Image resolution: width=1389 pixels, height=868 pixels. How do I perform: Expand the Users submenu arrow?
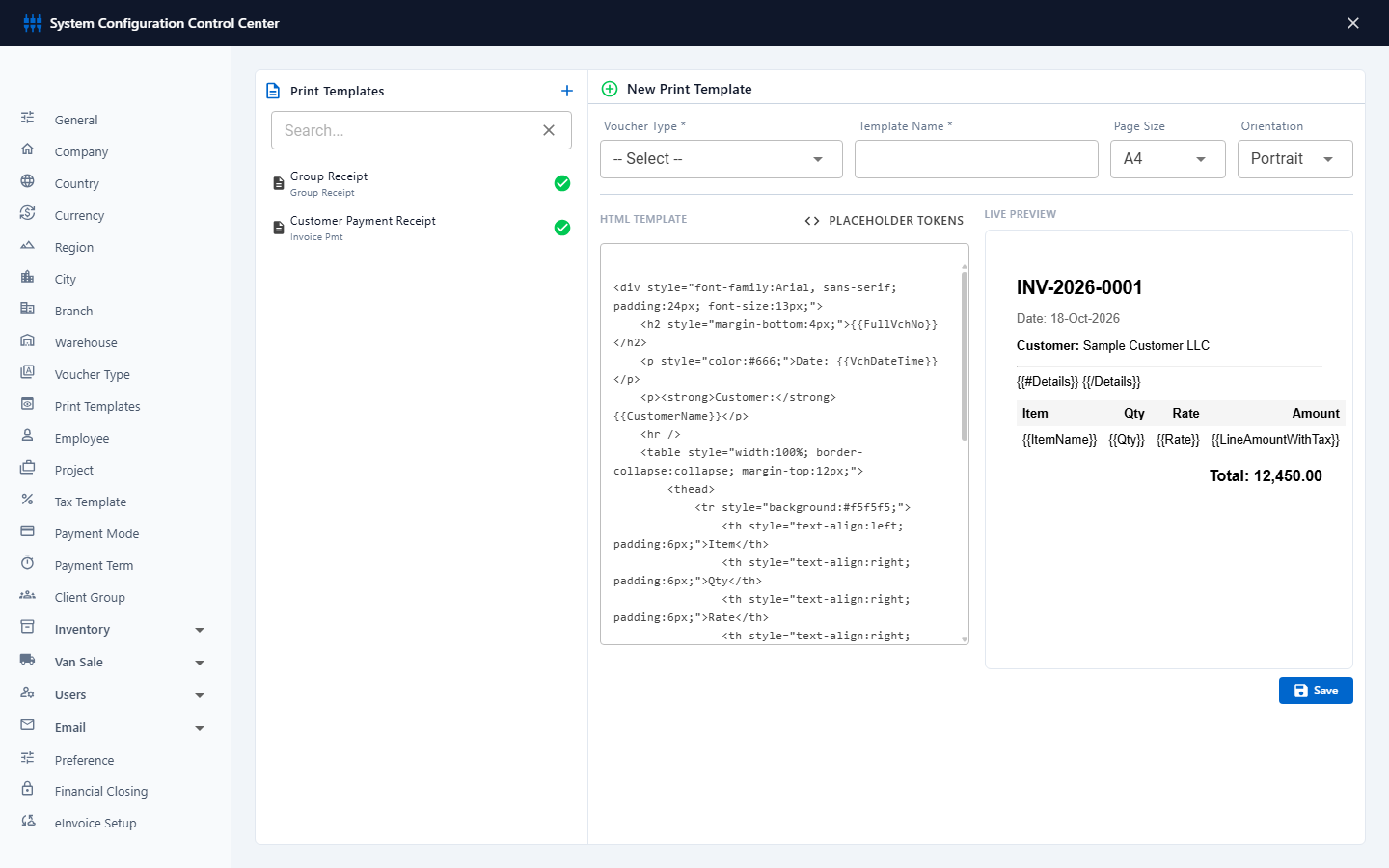pyautogui.click(x=200, y=695)
